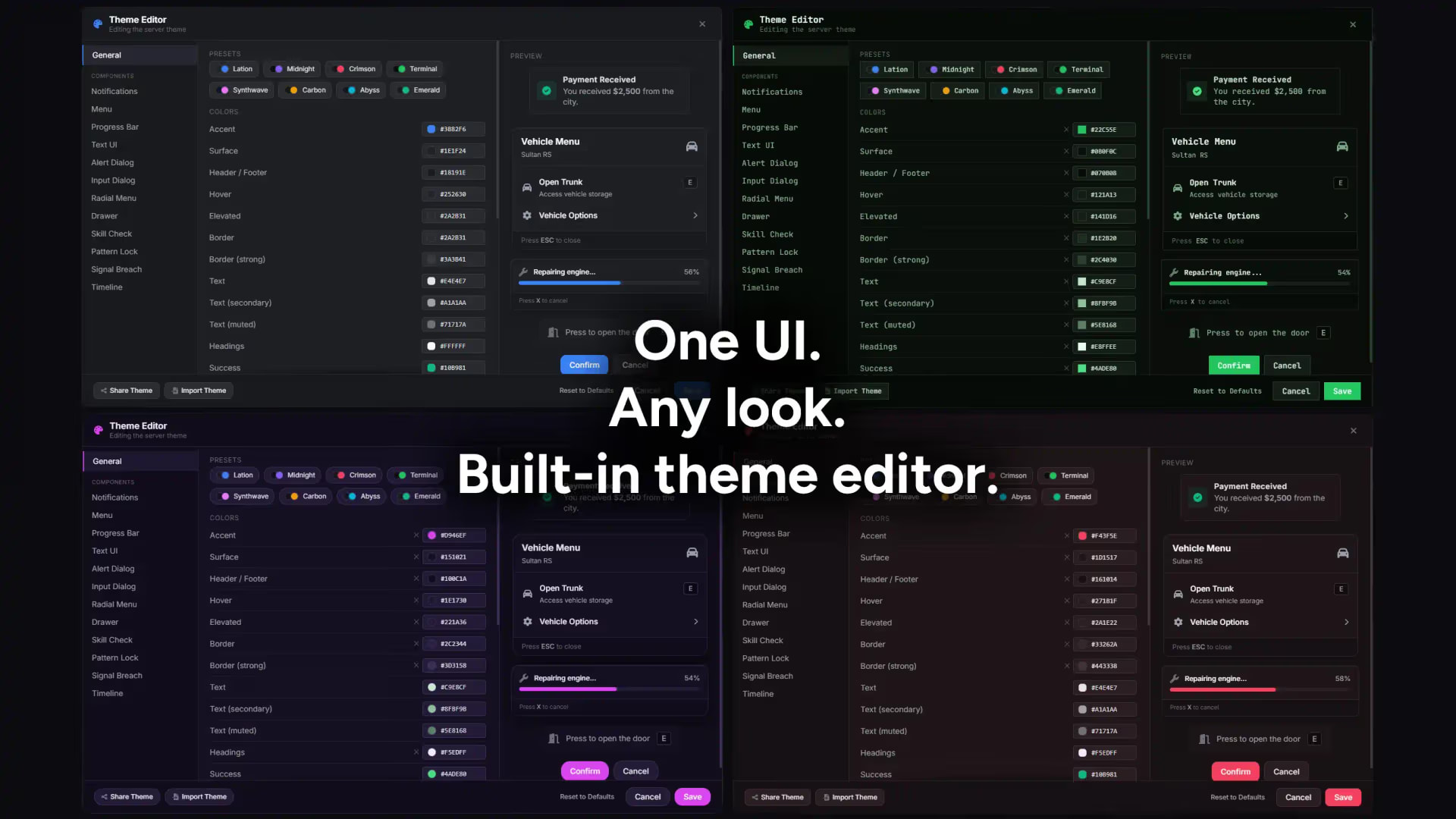Open Notifications section in blue editor sidebar

(x=115, y=91)
